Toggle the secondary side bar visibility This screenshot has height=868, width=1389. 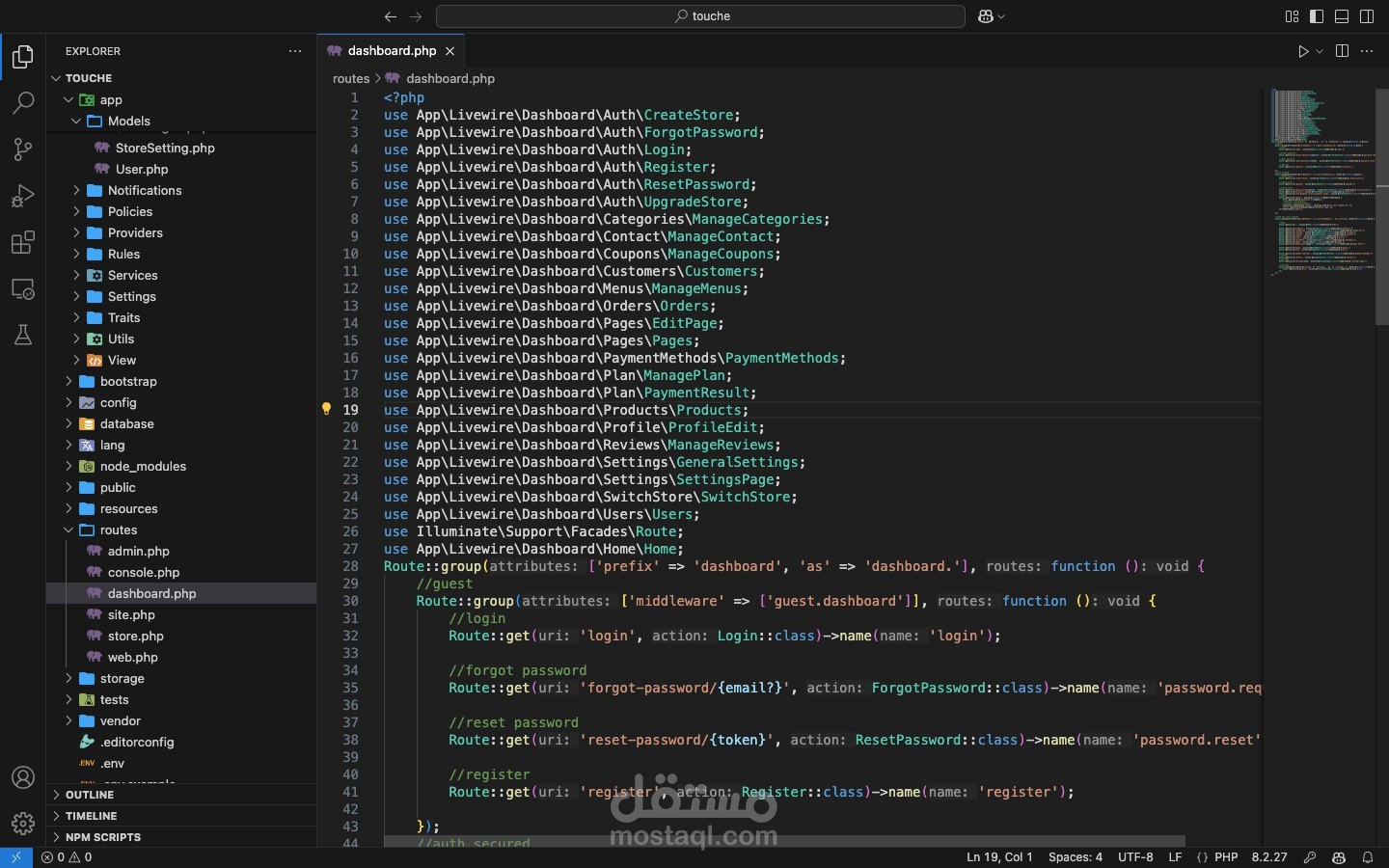[1367, 16]
